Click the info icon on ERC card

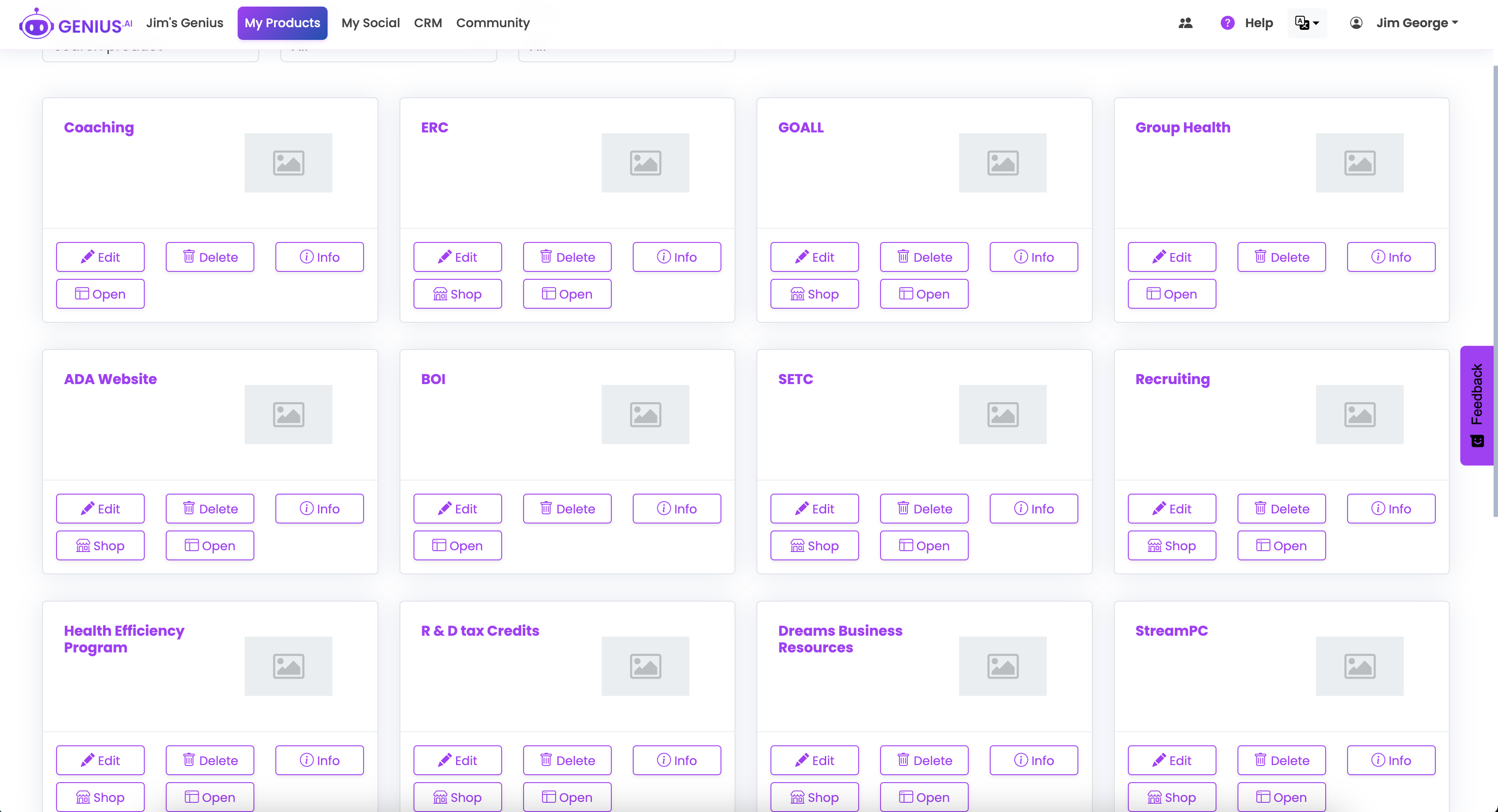tap(663, 256)
